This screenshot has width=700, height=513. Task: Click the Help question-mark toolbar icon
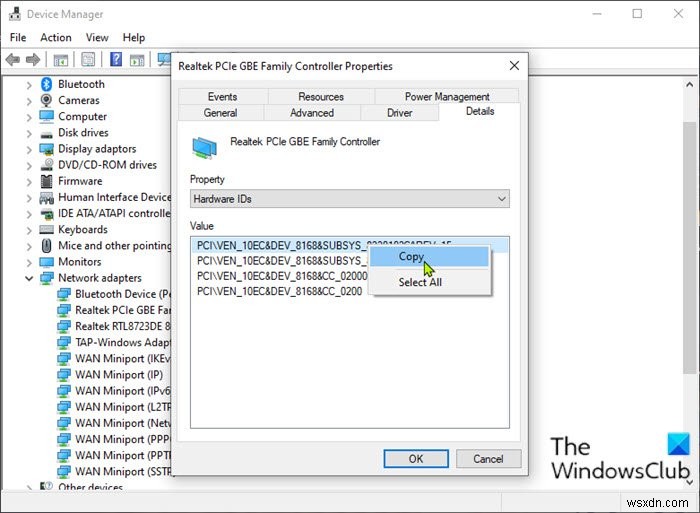[x=116, y=59]
